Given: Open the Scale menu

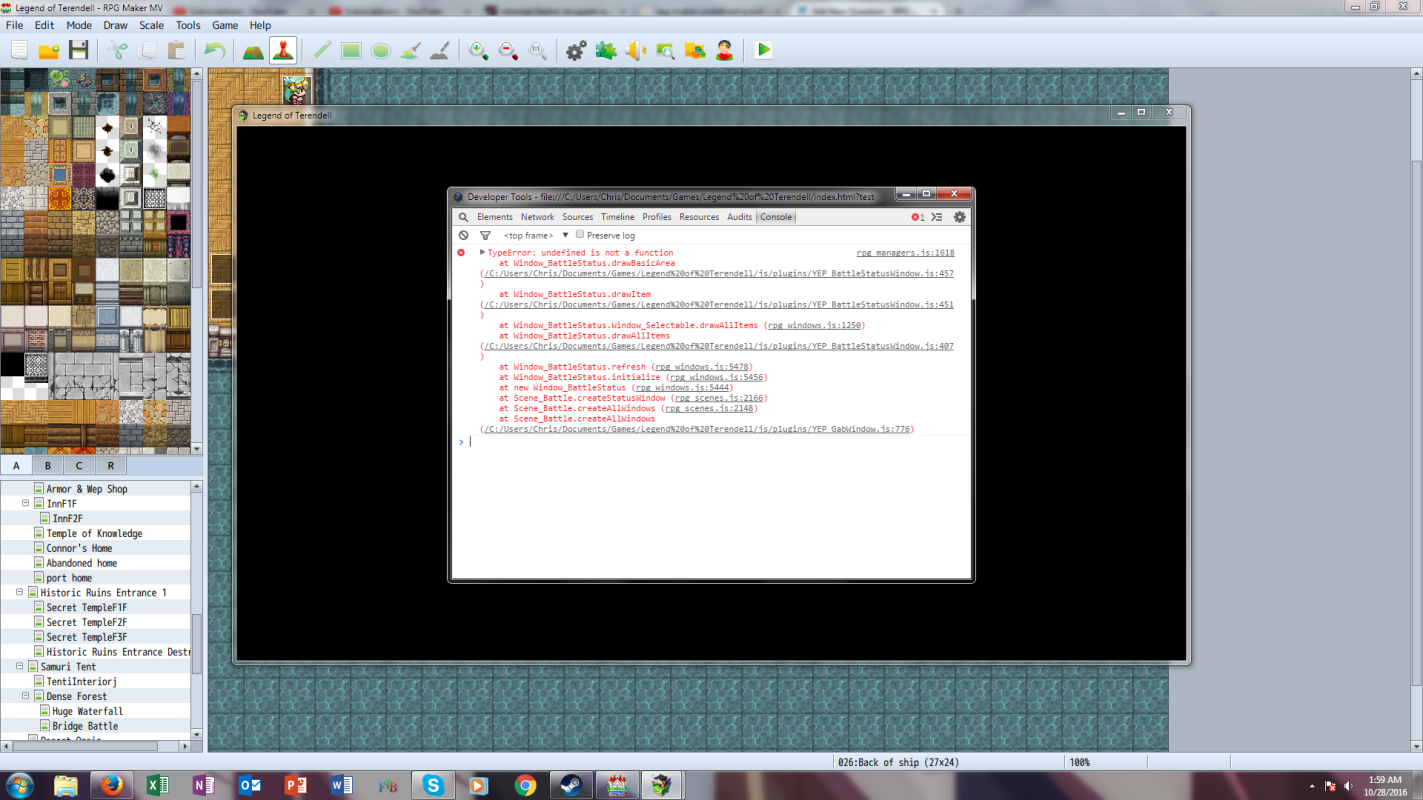Looking at the screenshot, I should pos(152,25).
